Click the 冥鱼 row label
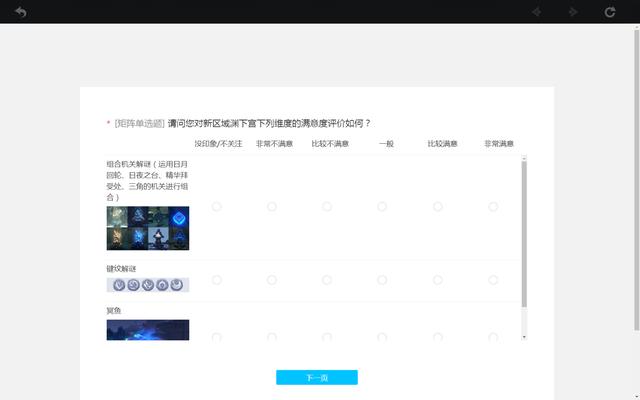The image size is (640, 400). (114, 311)
